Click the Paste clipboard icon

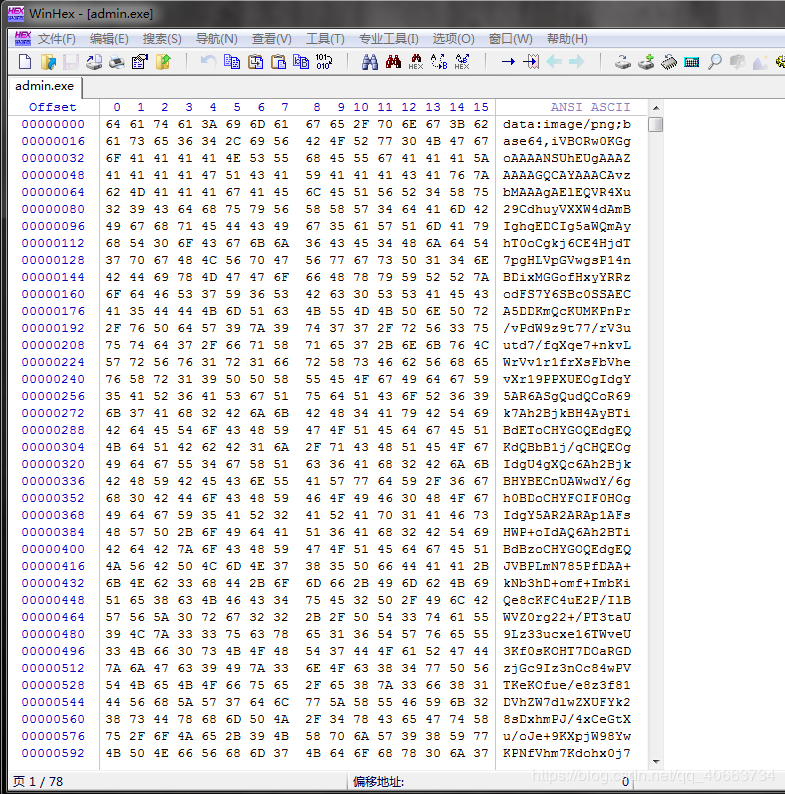279,62
